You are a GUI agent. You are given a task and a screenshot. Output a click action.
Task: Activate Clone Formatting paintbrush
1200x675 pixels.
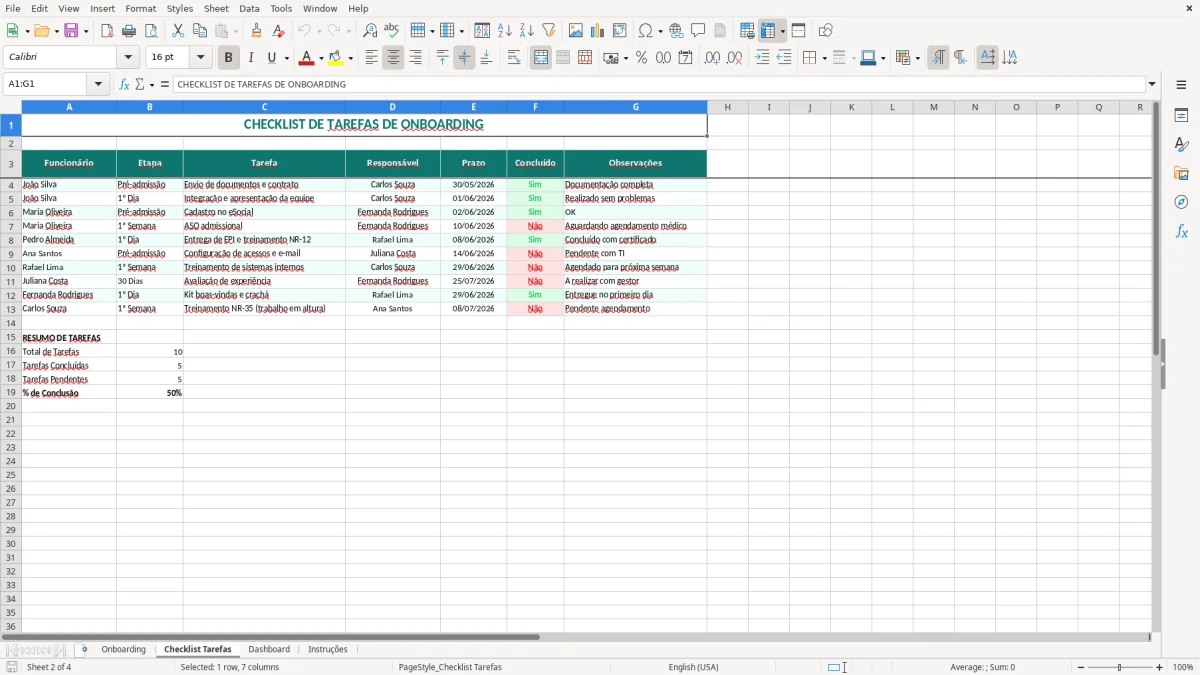tap(257, 31)
